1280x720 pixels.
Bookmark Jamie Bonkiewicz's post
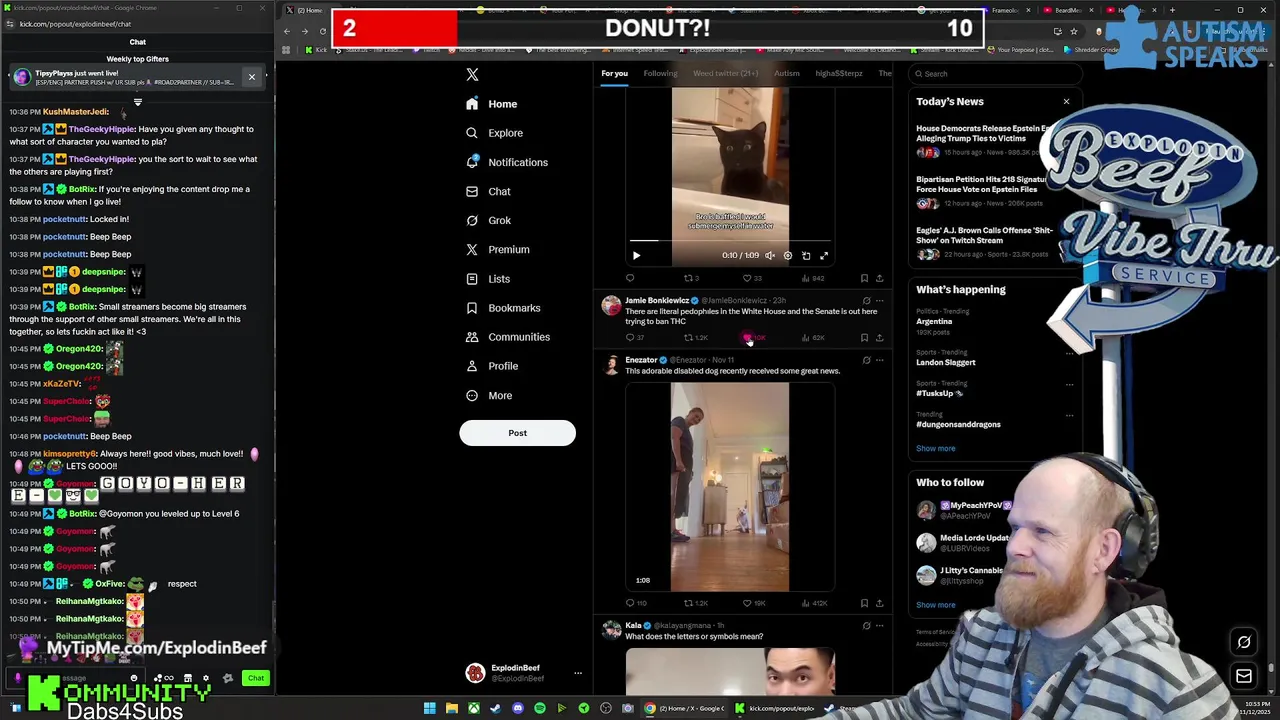coord(864,338)
